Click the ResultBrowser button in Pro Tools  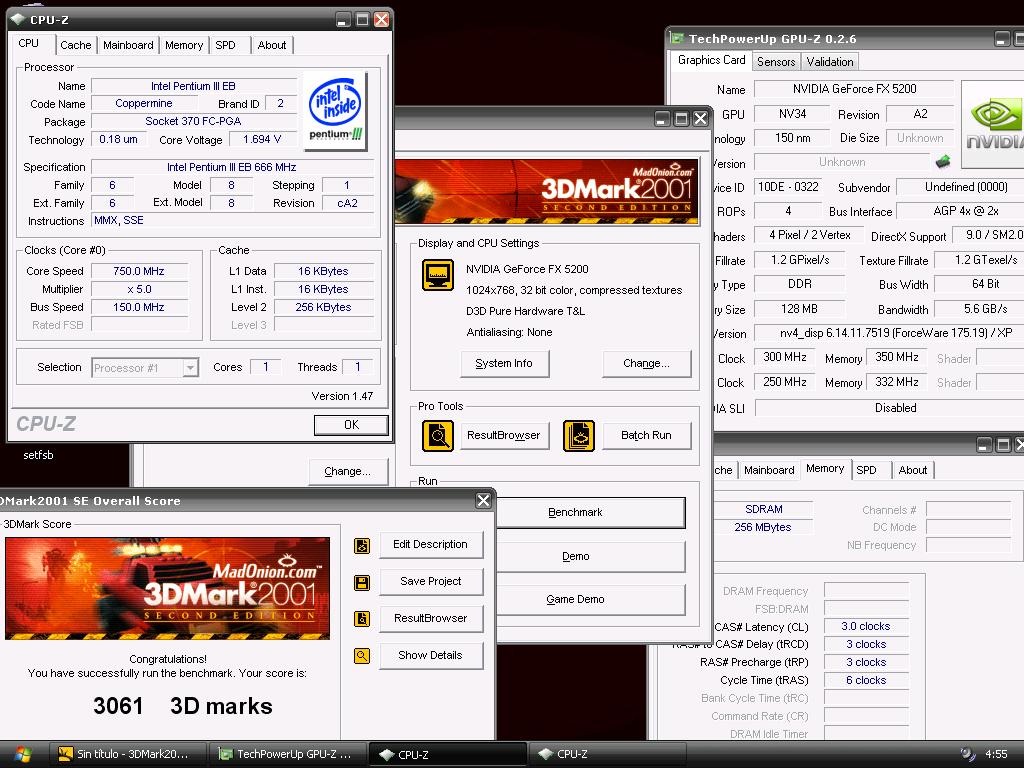(x=504, y=436)
